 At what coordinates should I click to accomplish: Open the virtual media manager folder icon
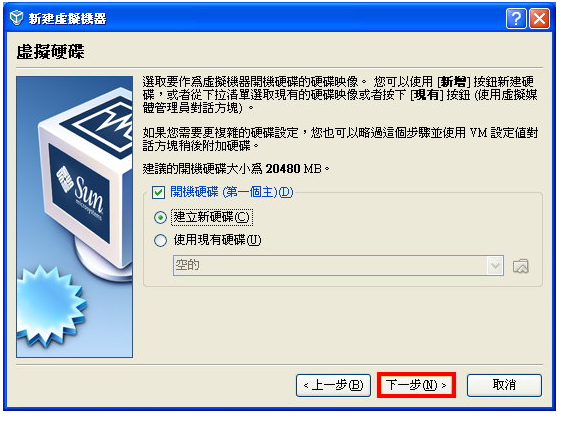point(521,267)
